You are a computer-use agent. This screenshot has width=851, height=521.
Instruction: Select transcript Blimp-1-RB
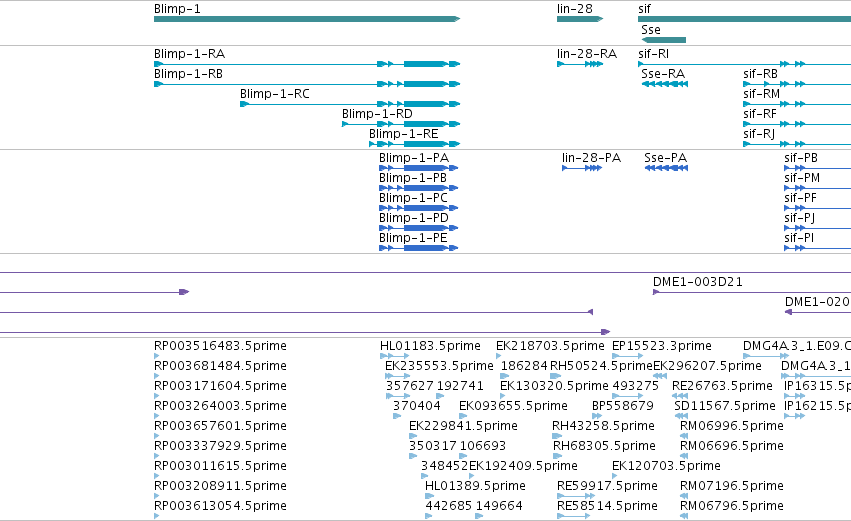click(307, 84)
